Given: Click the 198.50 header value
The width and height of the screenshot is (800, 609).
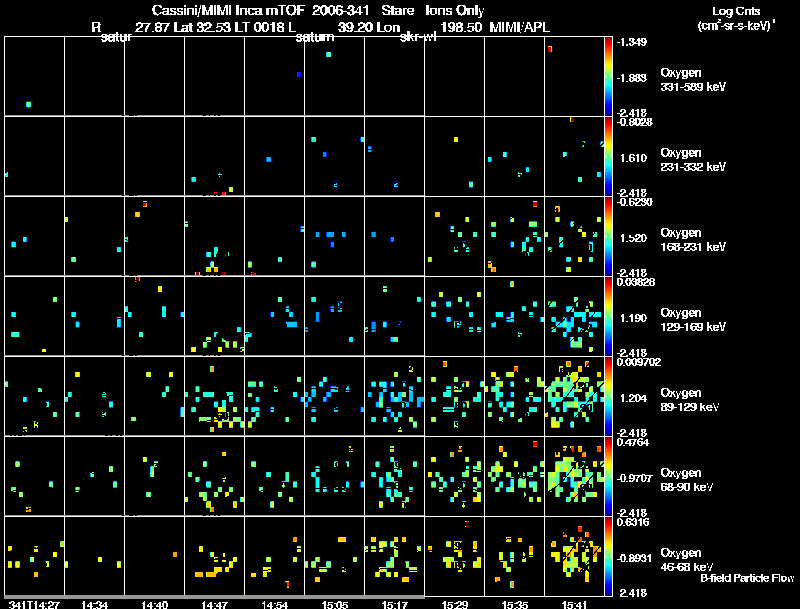Looking at the screenshot, I should tap(461, 27).
